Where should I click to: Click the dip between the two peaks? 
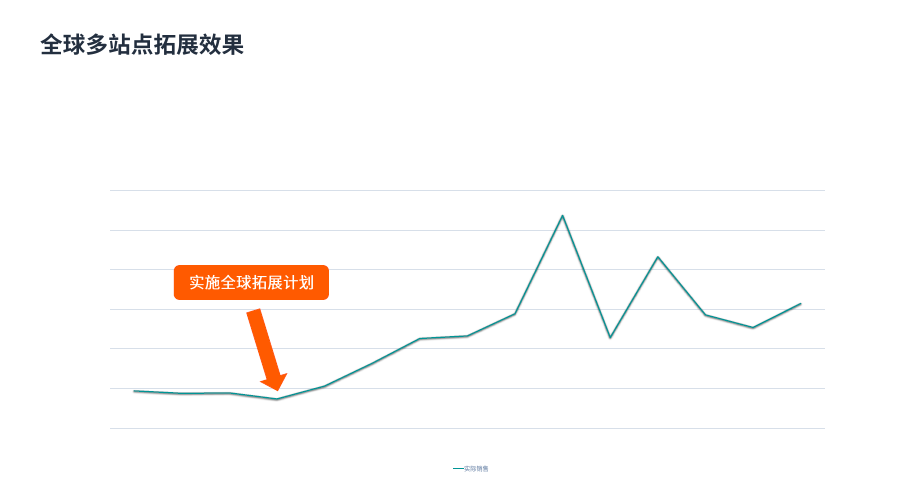(x=610, y=337)
